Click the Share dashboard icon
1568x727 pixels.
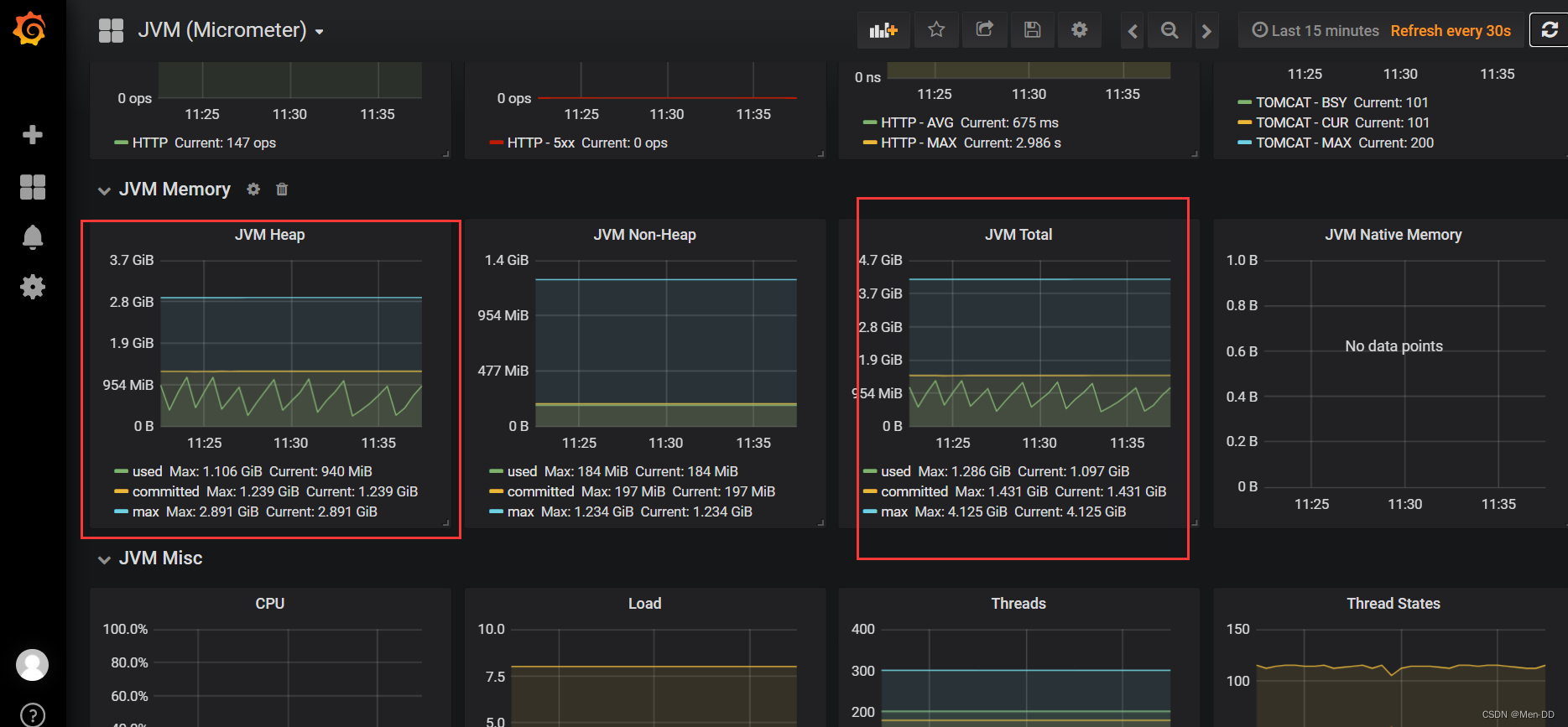coord(985,30)
